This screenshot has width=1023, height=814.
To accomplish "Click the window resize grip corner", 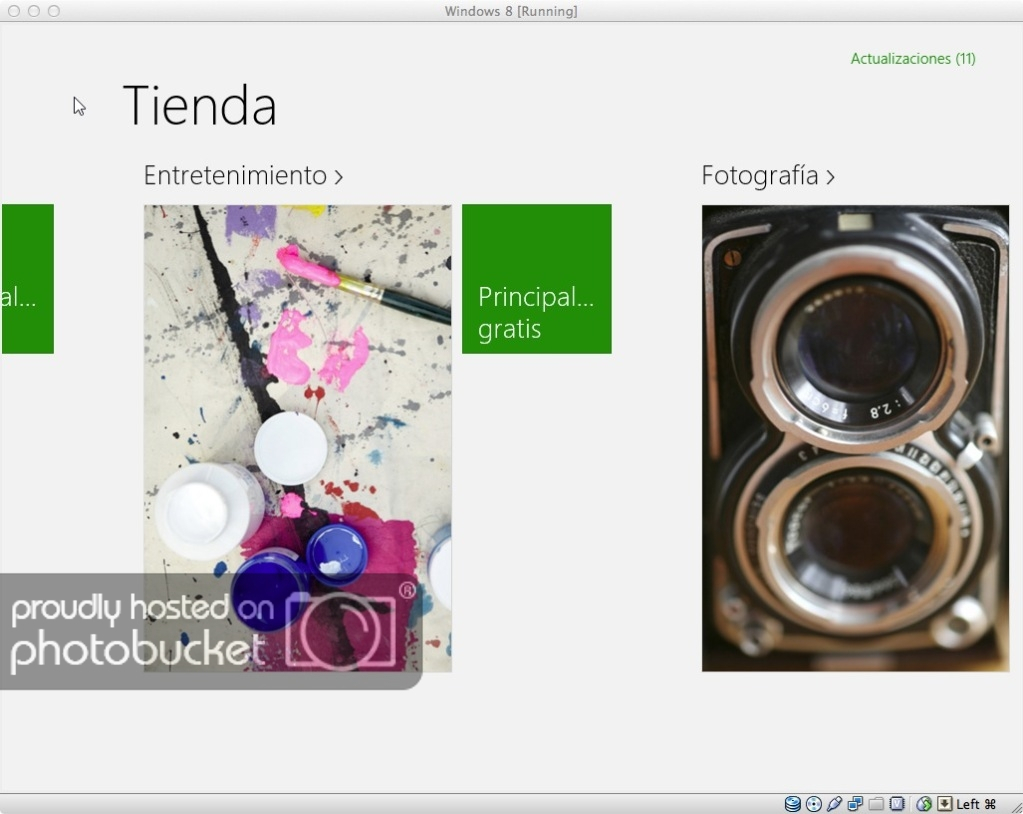I will [x=1013, y=805].
